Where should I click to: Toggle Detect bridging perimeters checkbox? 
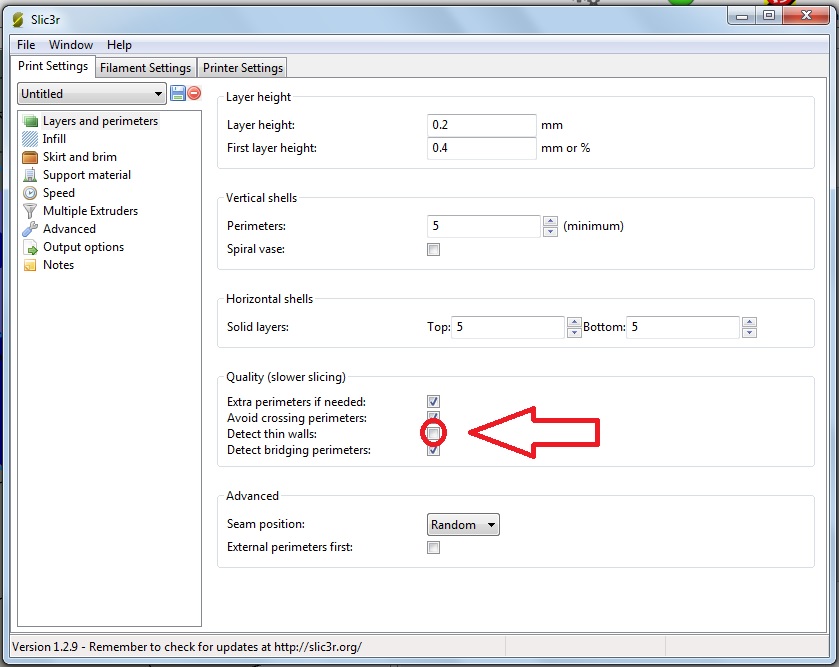(433, 450)
